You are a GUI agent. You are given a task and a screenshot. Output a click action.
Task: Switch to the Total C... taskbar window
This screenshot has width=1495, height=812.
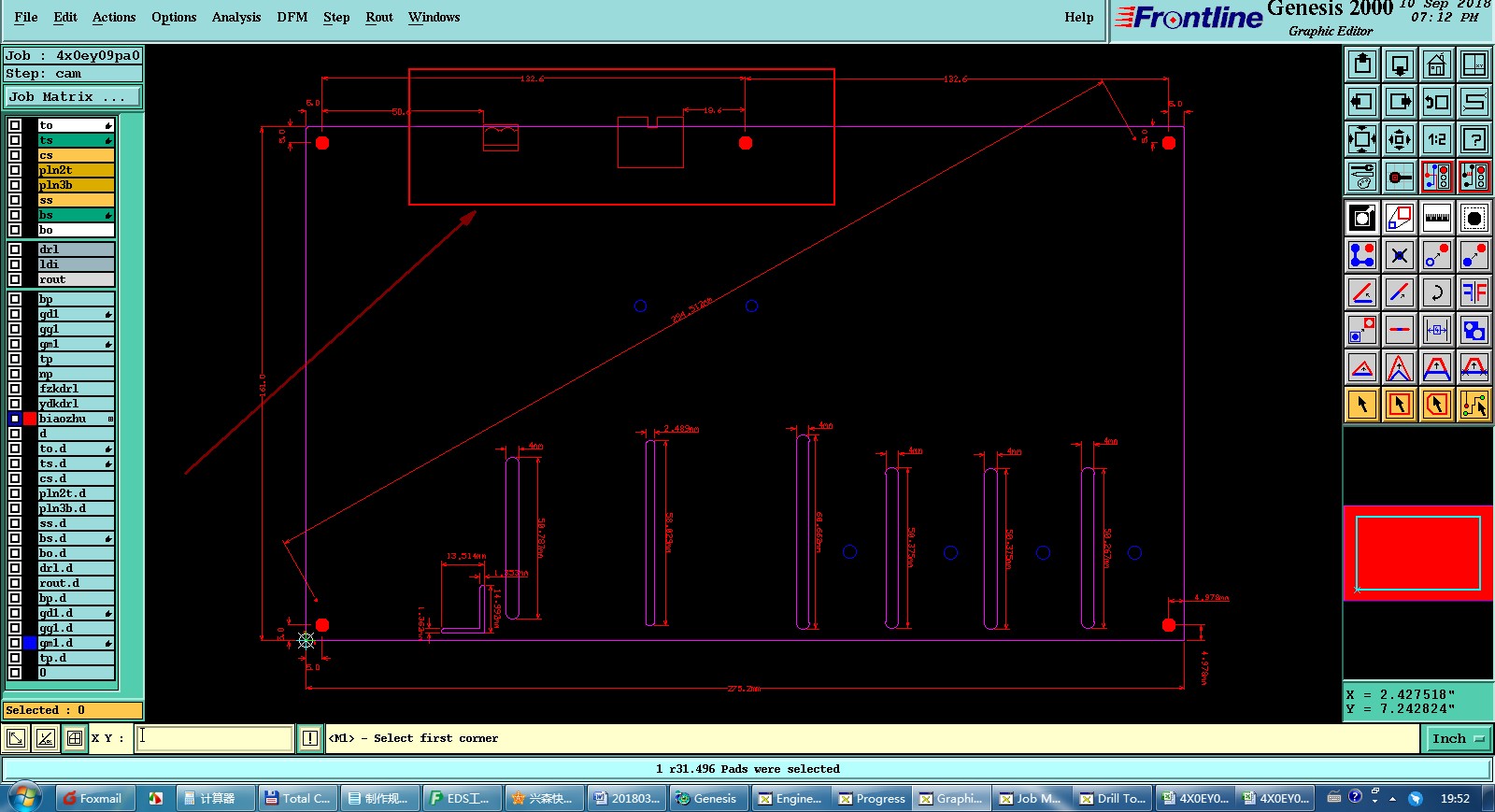point(297,798)
